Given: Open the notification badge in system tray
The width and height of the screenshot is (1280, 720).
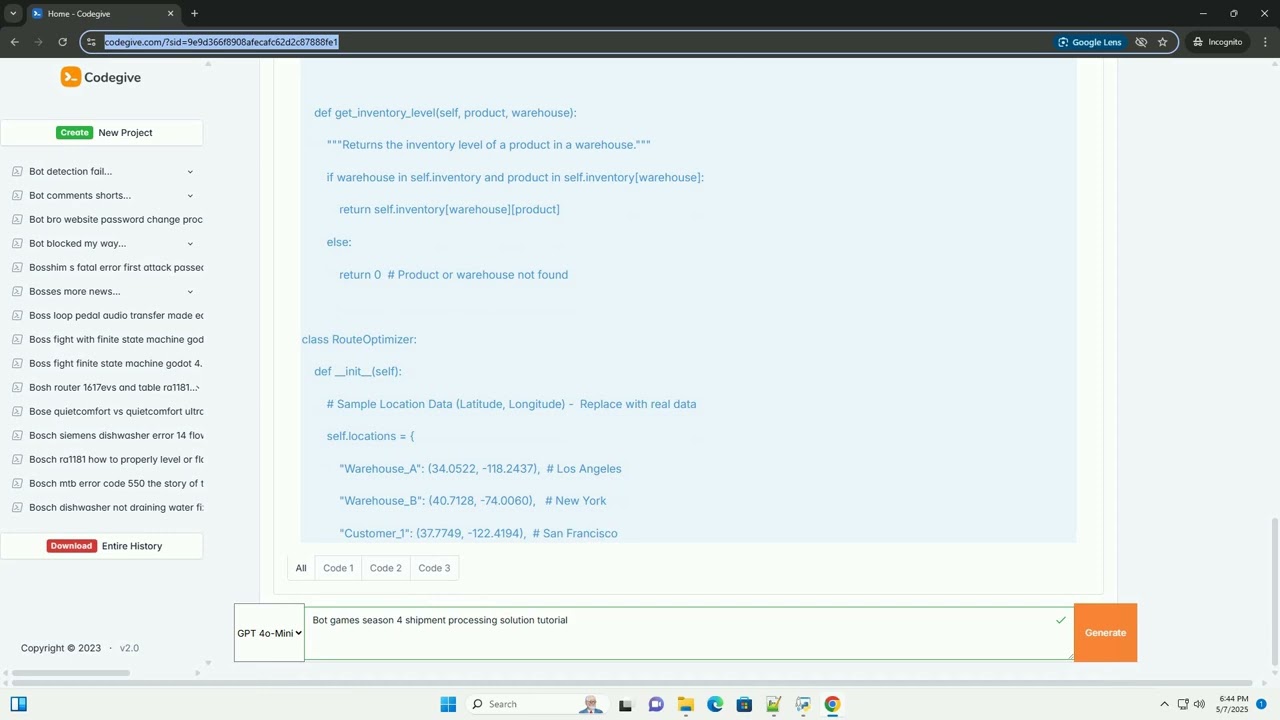Looking at the screenshot, I should [x=1261, y=704].
